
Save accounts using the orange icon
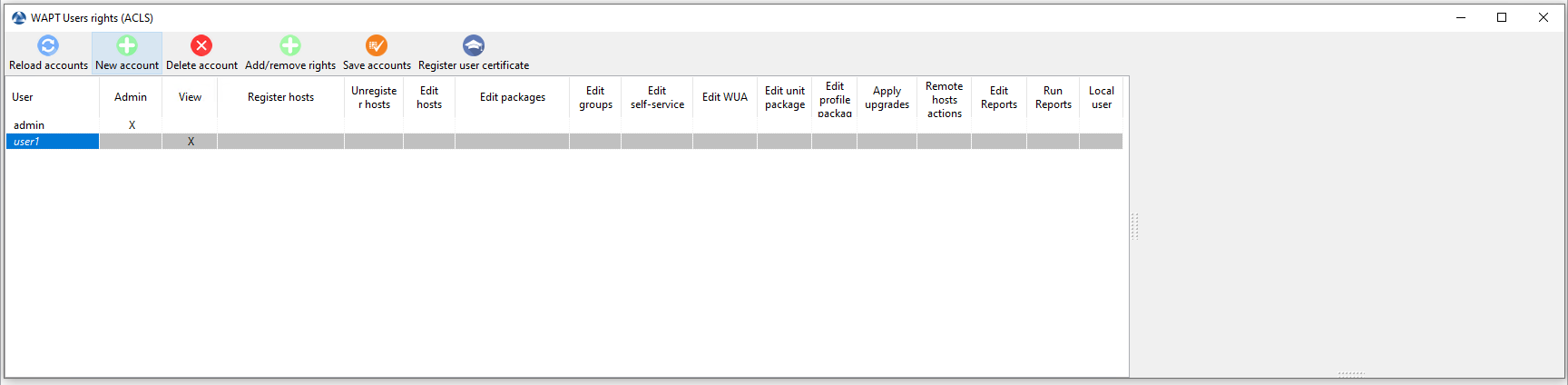(x=377, y=45)
